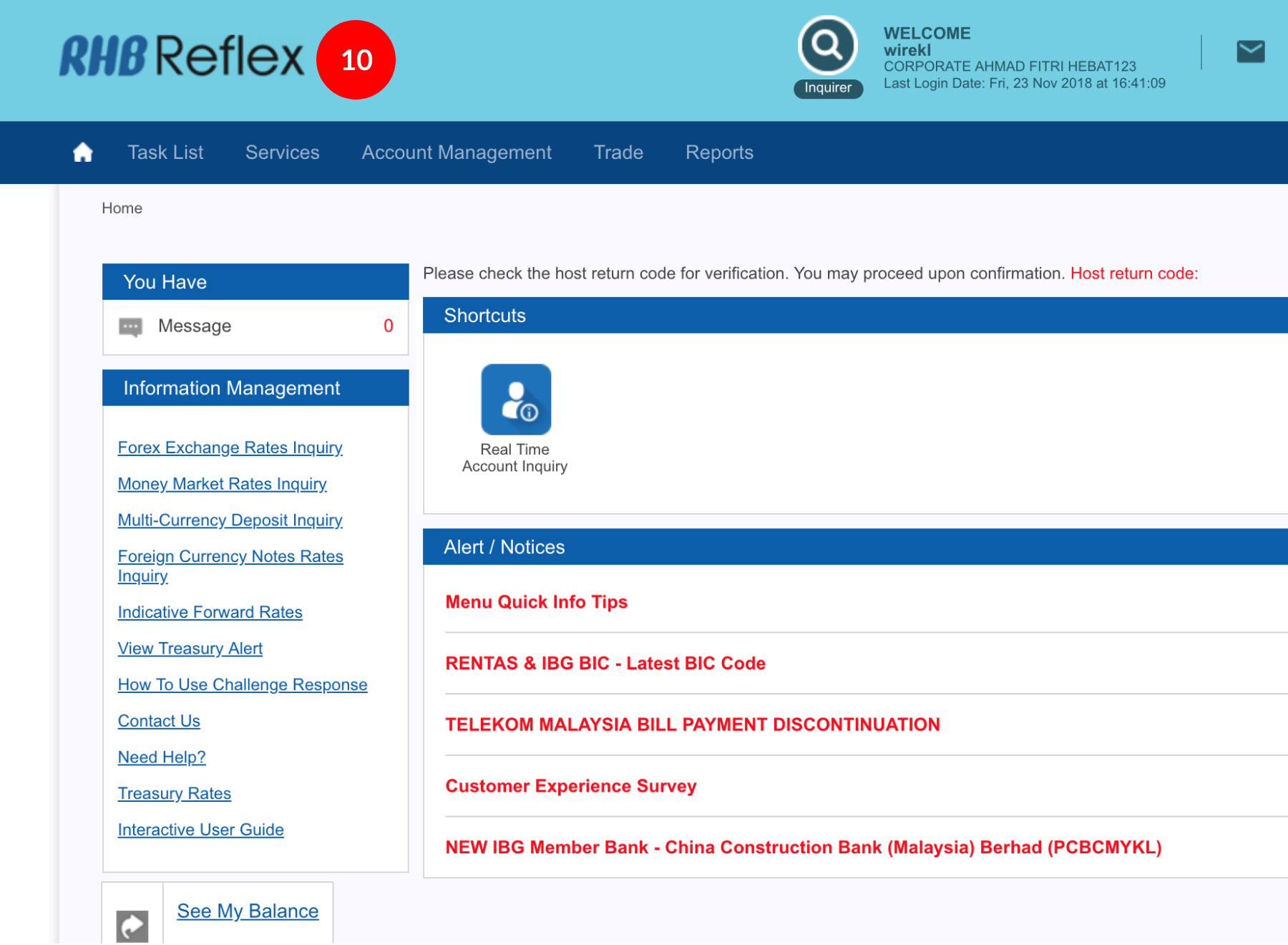Click the RHB Reflex logo
The height and width of the screenshot is (945, 1288).
[182, 57]
